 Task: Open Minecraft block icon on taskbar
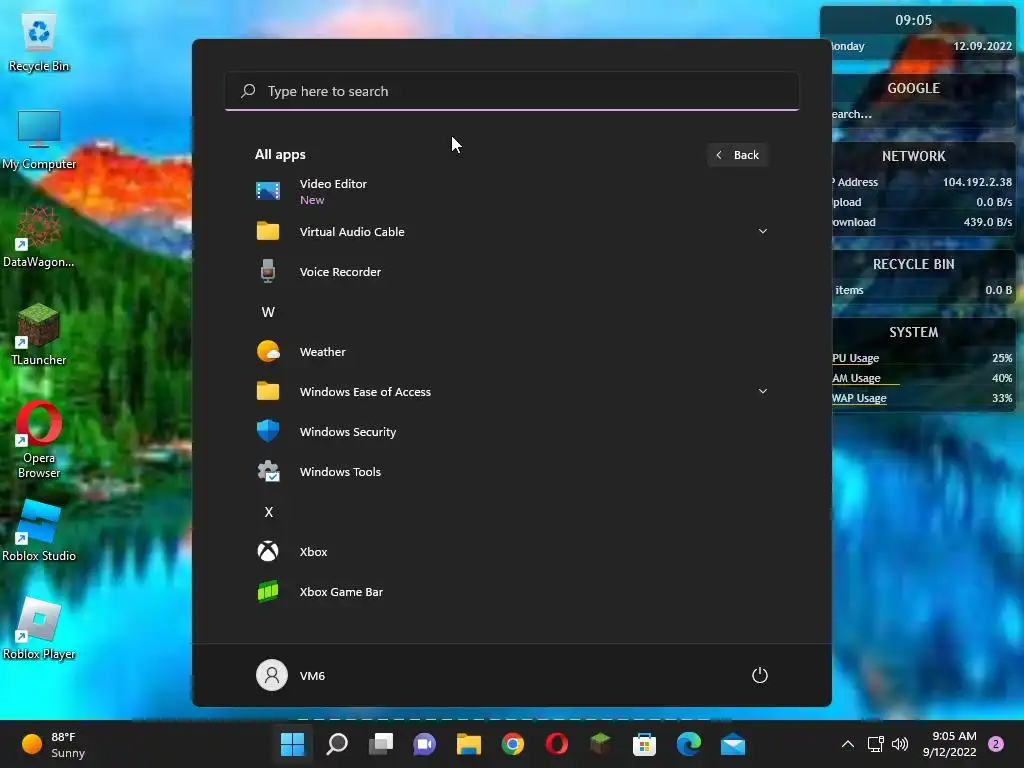(600, 744)
